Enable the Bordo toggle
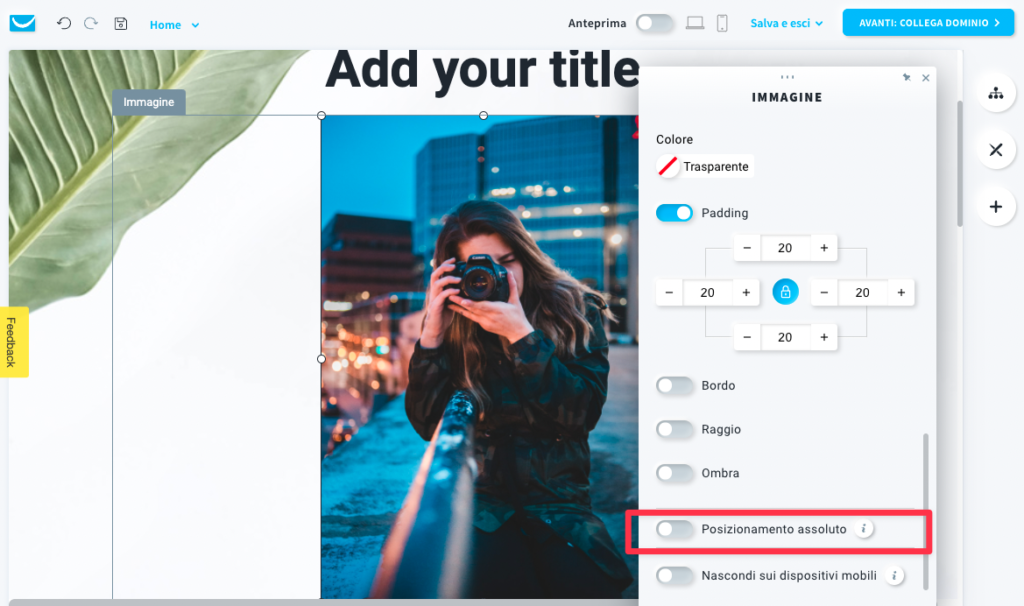 [675, 385]
